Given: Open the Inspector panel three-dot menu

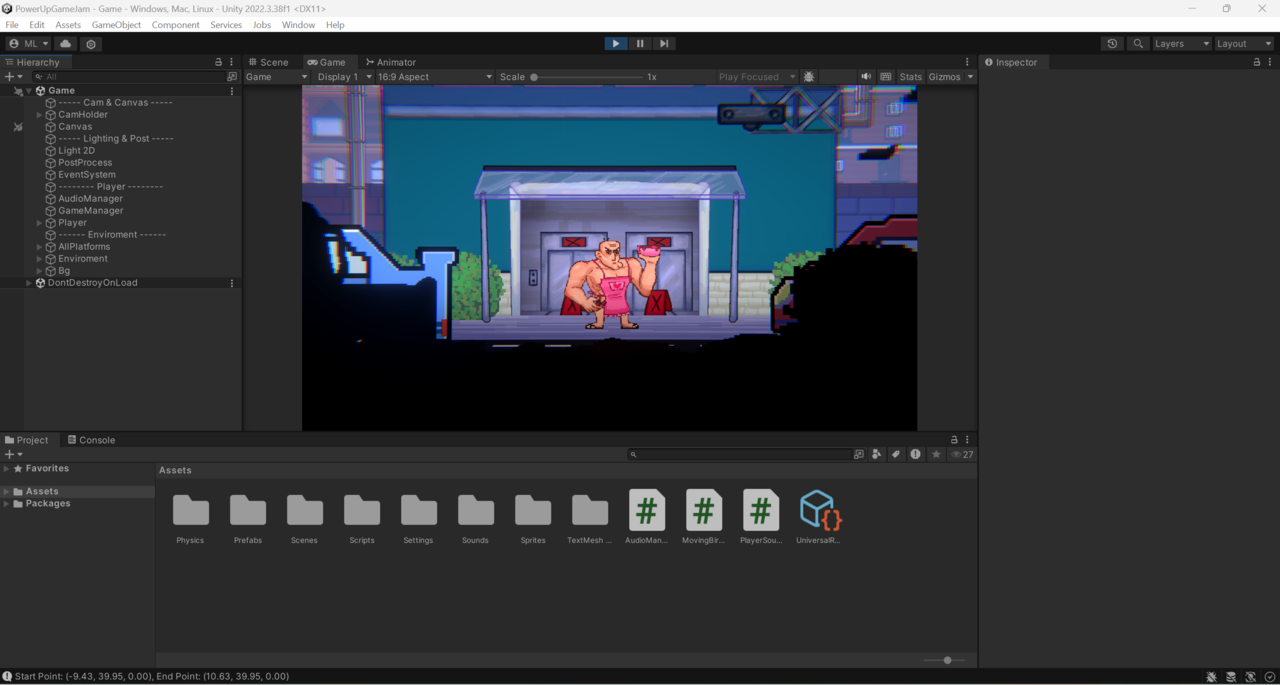Looking at the screenshot, I should point(1270,62).
